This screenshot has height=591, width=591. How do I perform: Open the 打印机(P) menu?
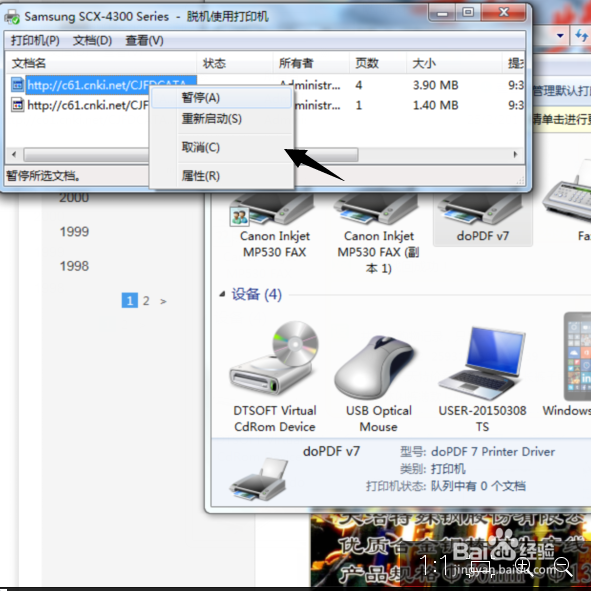[x=35, y=40]
